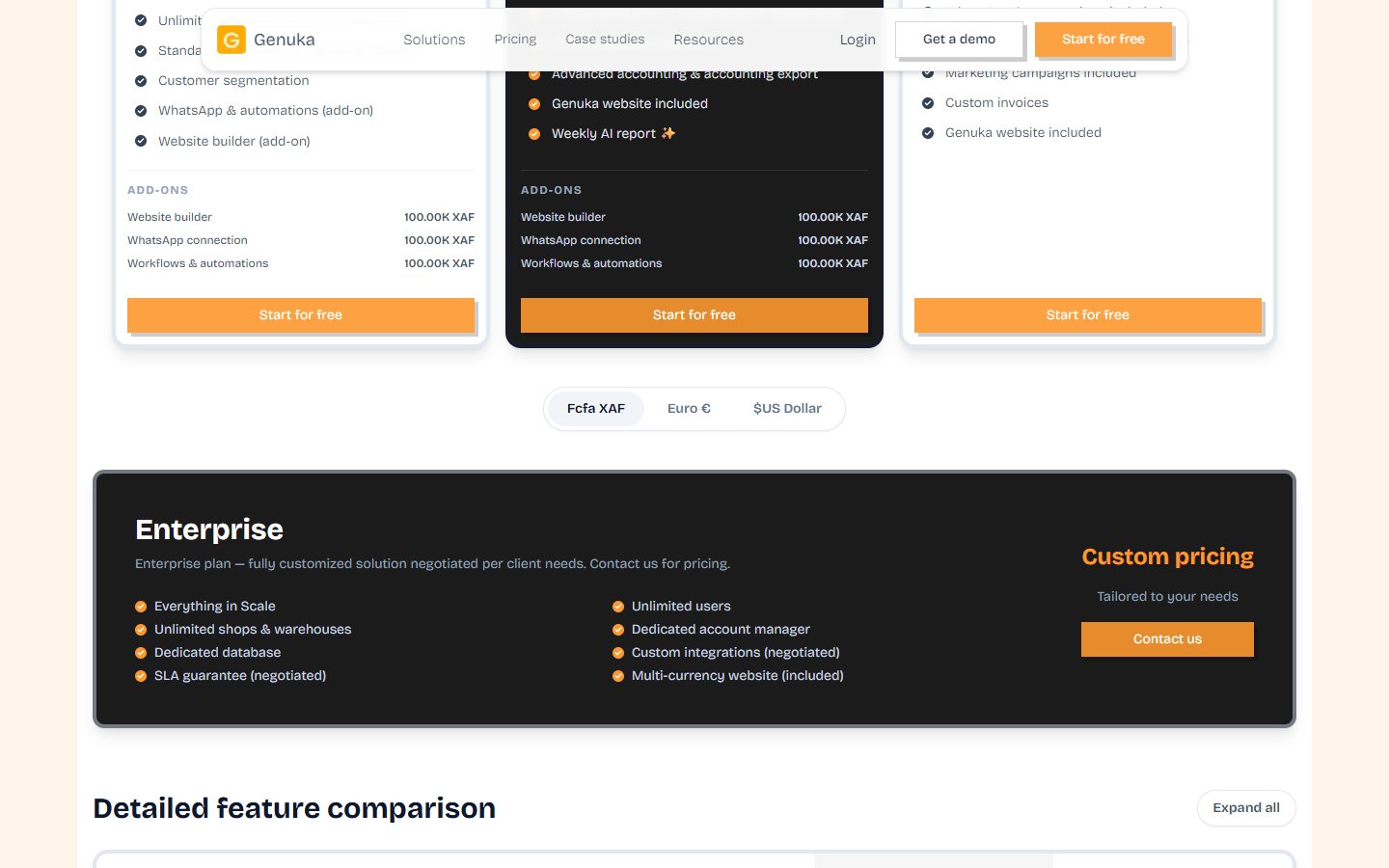1389x868 pixels.
Task: Click the Enterprise heading
Action: (209, 529)
